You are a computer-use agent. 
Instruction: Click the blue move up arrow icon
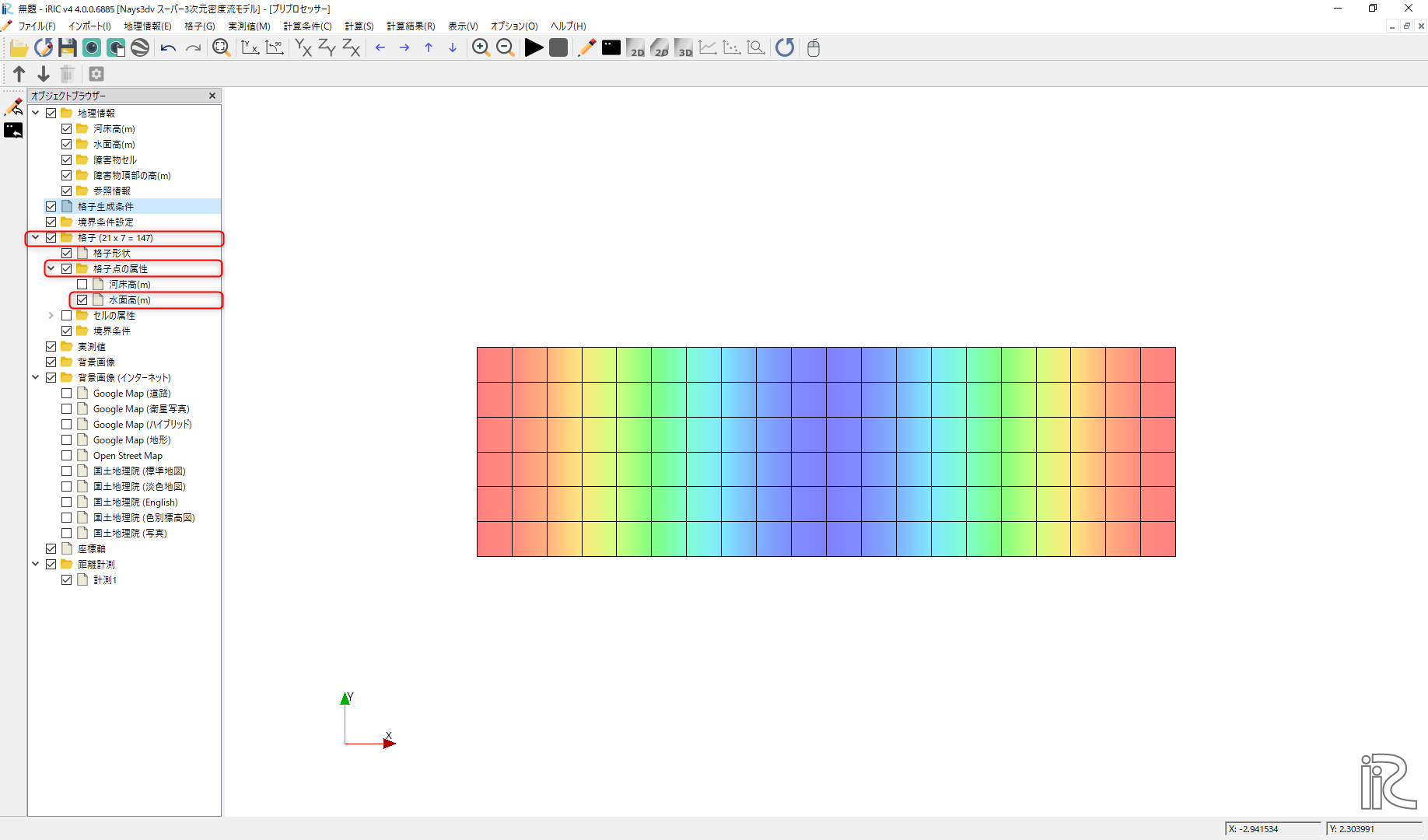429,48
